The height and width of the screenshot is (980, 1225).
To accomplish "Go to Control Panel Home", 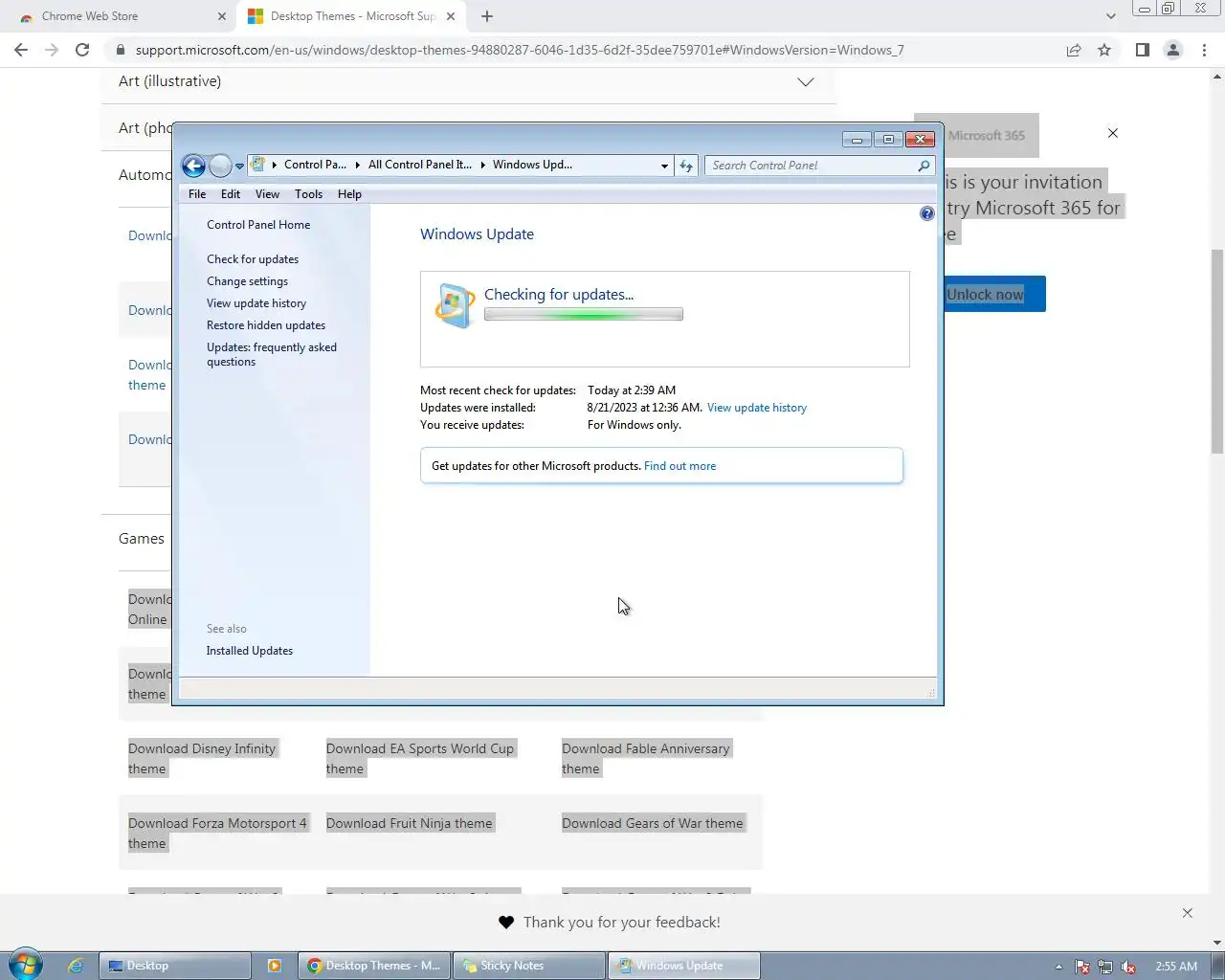I will coord(258,225).
